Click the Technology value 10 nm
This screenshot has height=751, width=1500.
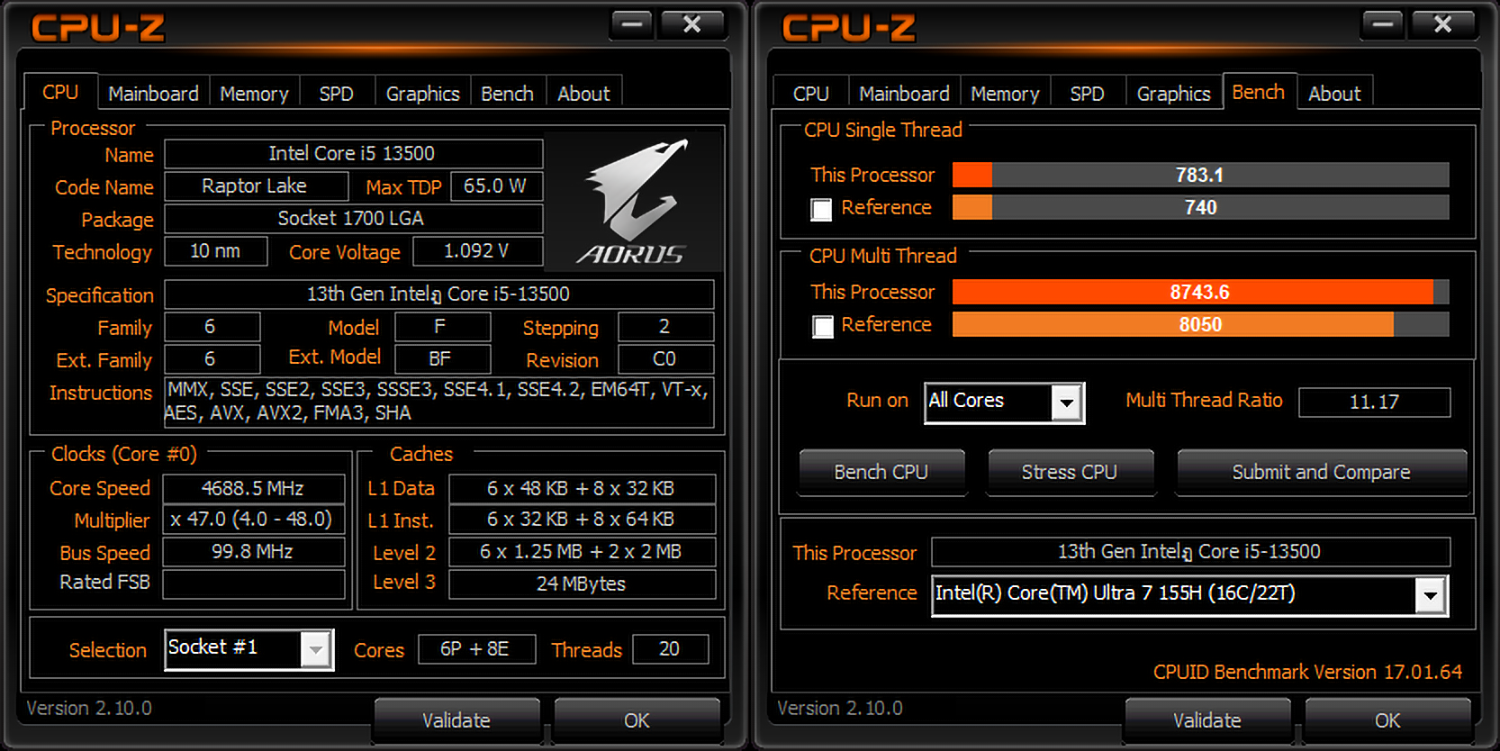coord(215,251)
